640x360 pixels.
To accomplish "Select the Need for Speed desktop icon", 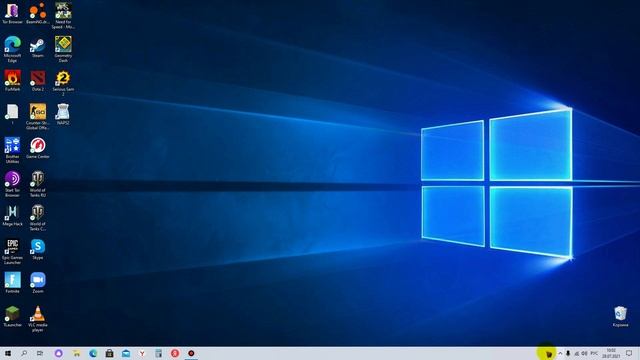I will coord(63,16).
